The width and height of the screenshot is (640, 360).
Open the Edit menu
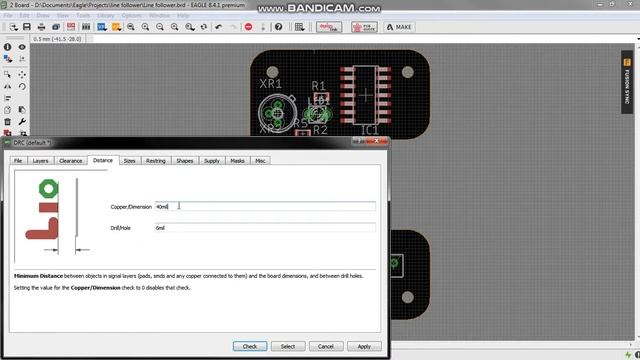24,16
